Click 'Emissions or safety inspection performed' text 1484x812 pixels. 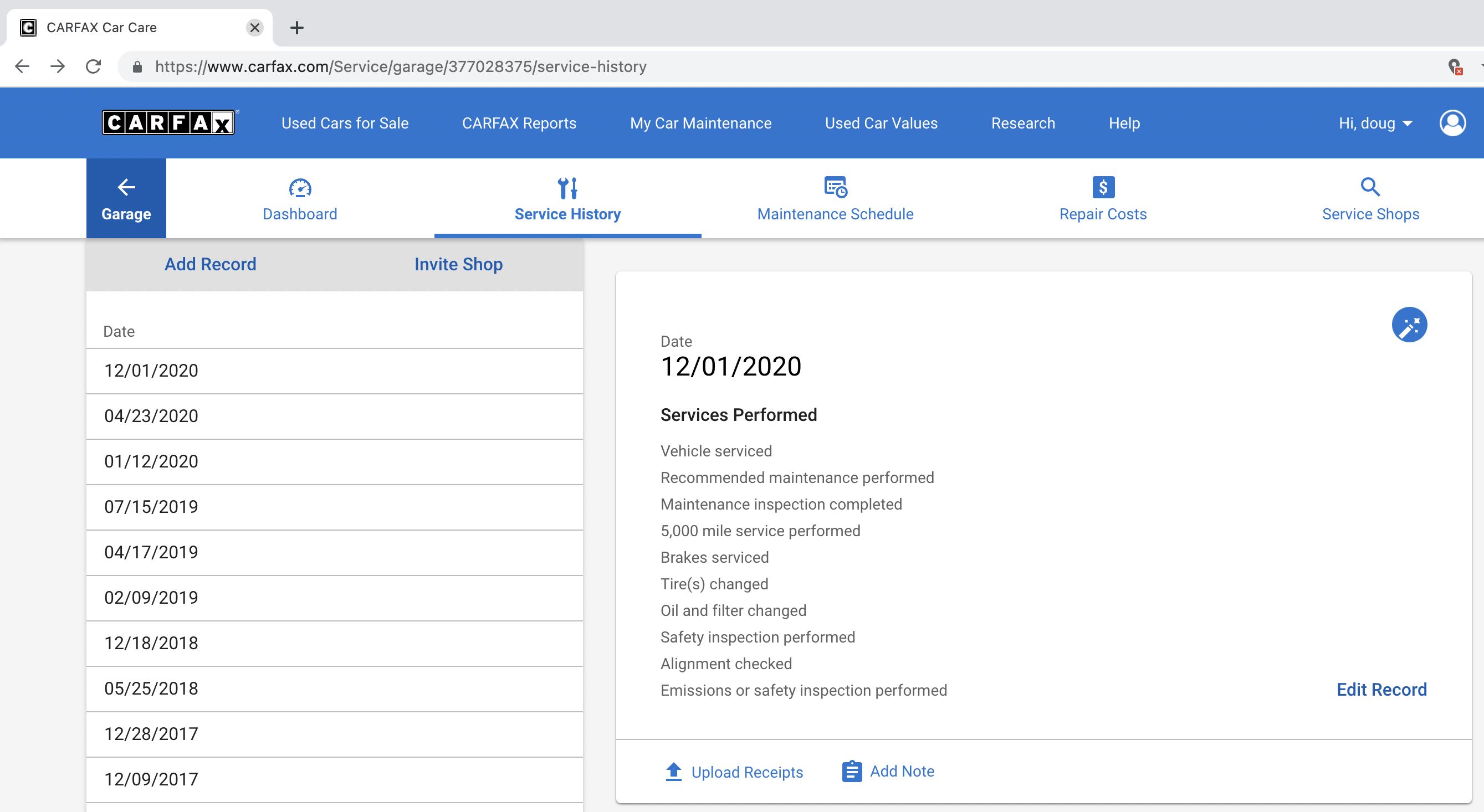(x=803, y=691)
